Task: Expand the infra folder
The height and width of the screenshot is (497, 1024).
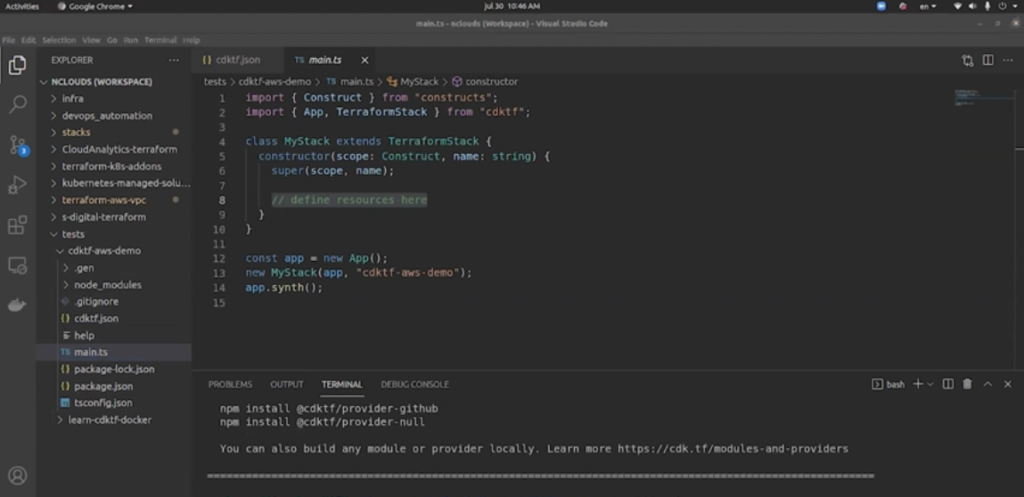Action: coord(114,99)
